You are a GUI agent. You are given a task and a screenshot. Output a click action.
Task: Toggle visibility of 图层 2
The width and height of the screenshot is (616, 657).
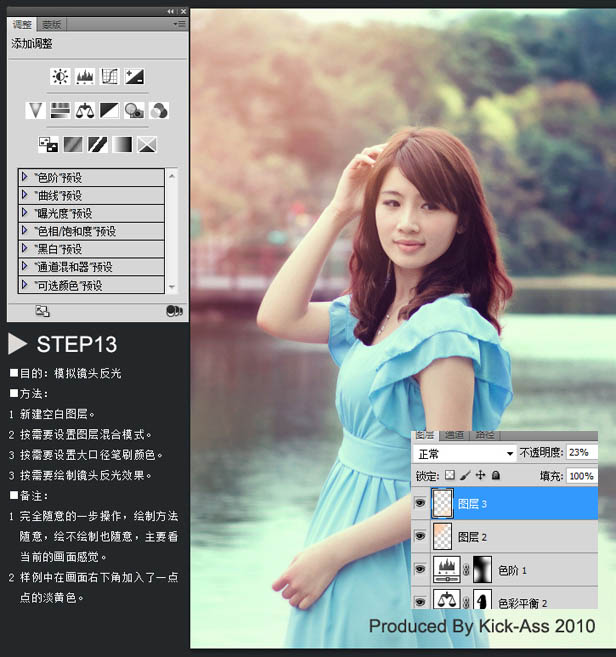coord(420,536)
